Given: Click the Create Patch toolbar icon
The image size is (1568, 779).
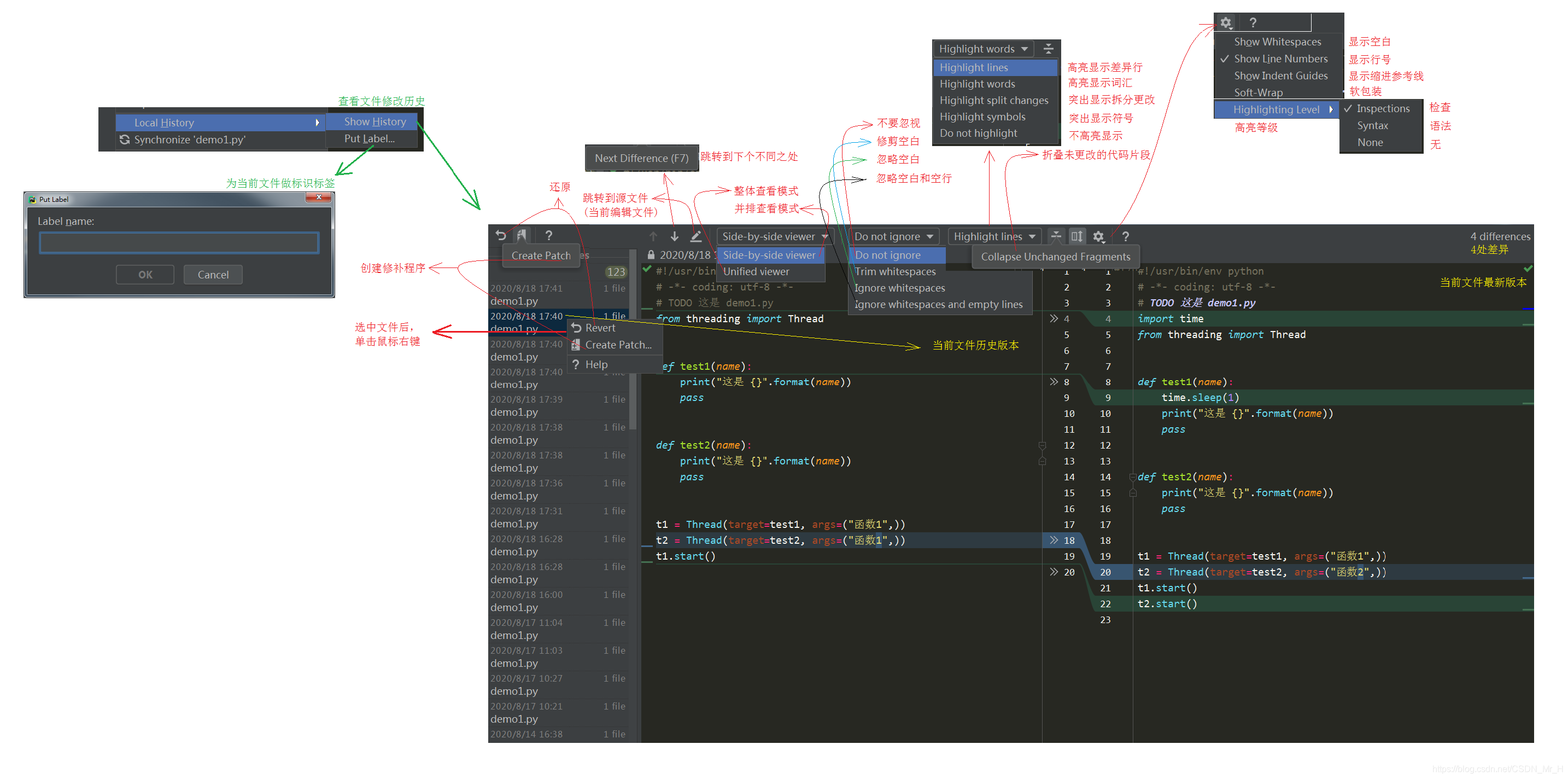Looking at the screenshot, I should tap(522, 236).
